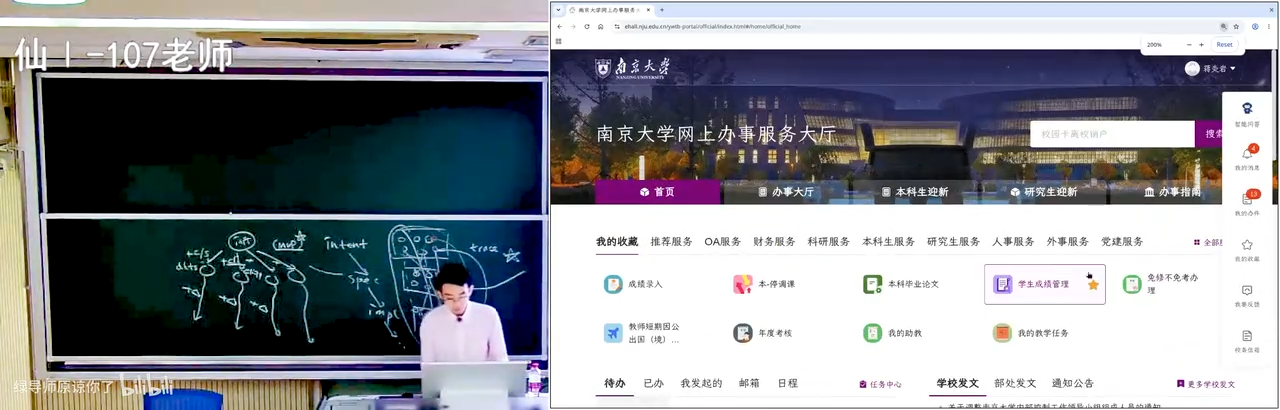
Task: Reload the page with refresh icon
Action: coord(587,26)
